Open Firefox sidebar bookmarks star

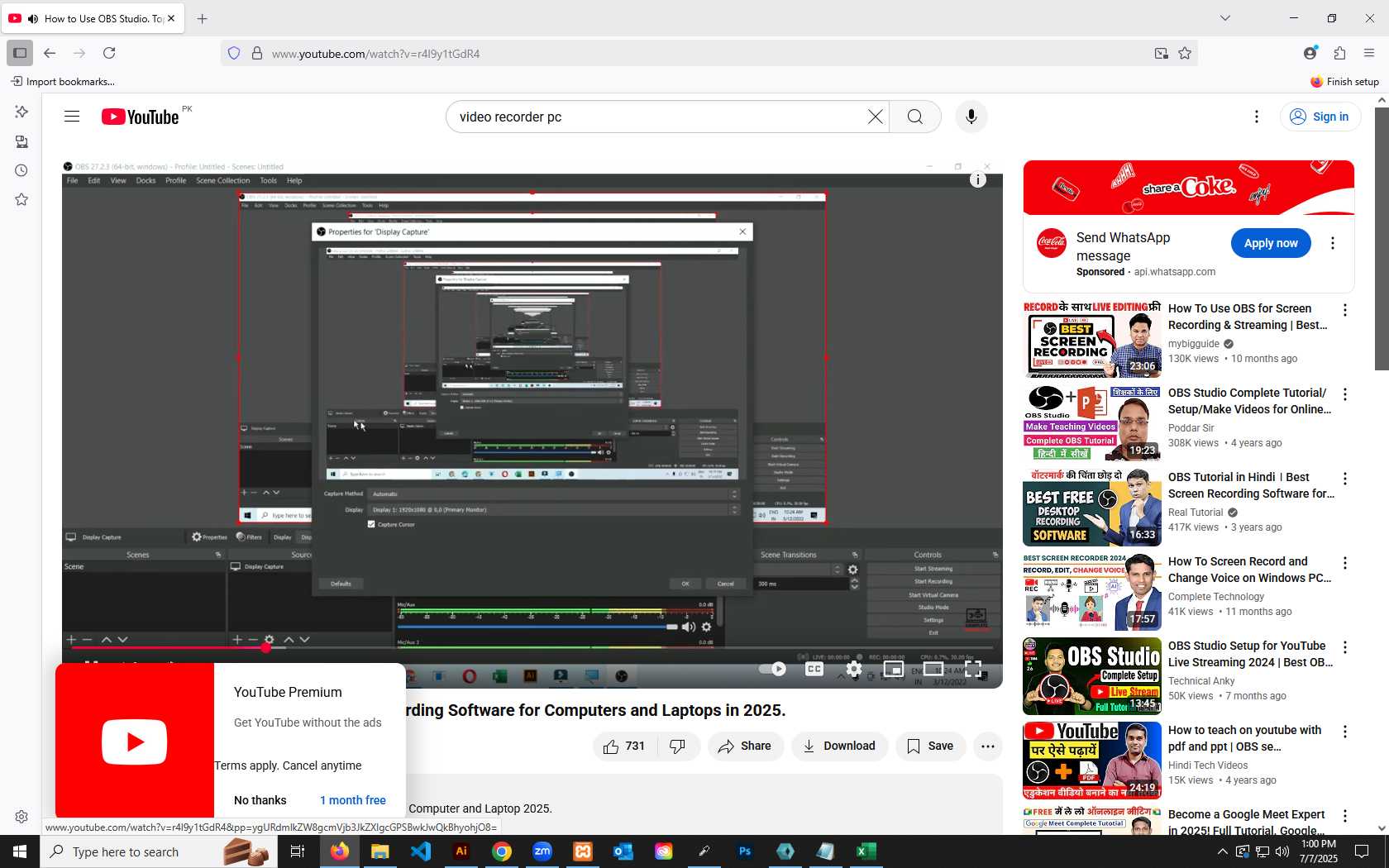[21, 199]
